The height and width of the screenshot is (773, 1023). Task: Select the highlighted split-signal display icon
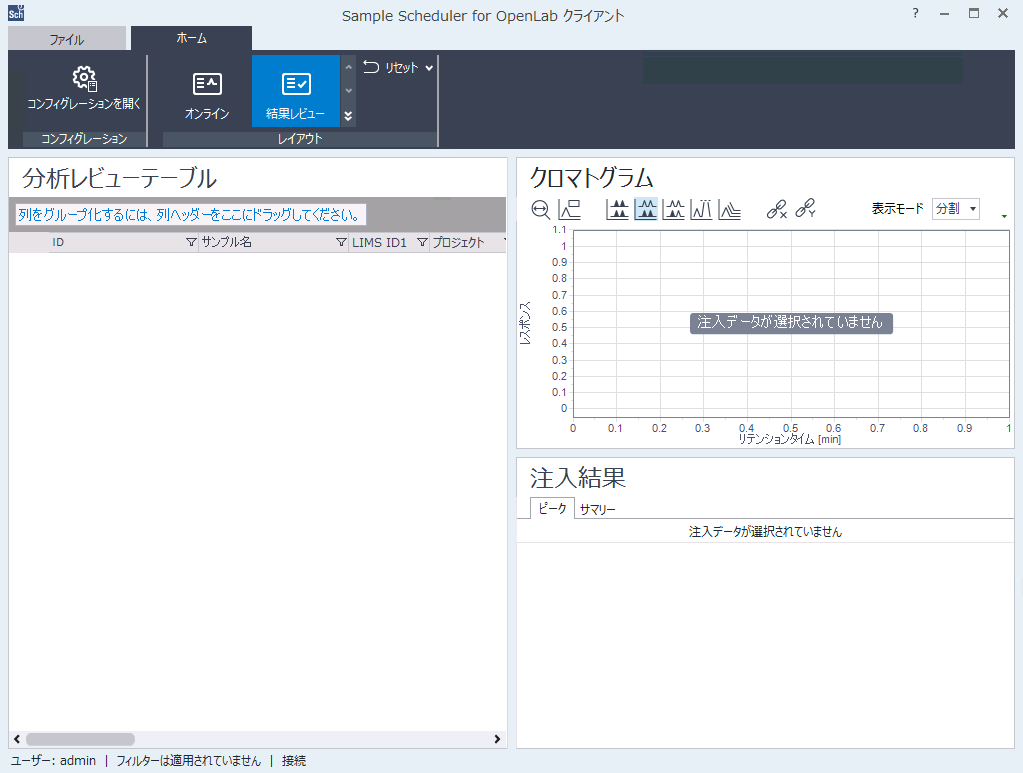click(646, 209)
